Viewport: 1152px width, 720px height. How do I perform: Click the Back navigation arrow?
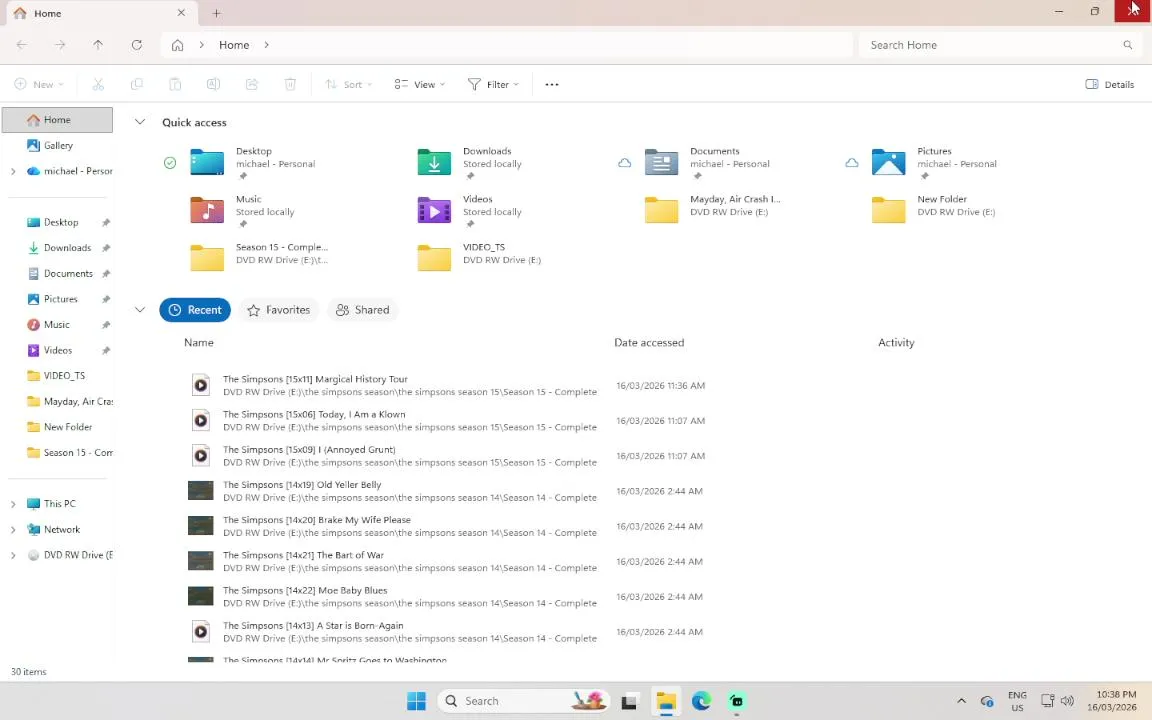21,45
